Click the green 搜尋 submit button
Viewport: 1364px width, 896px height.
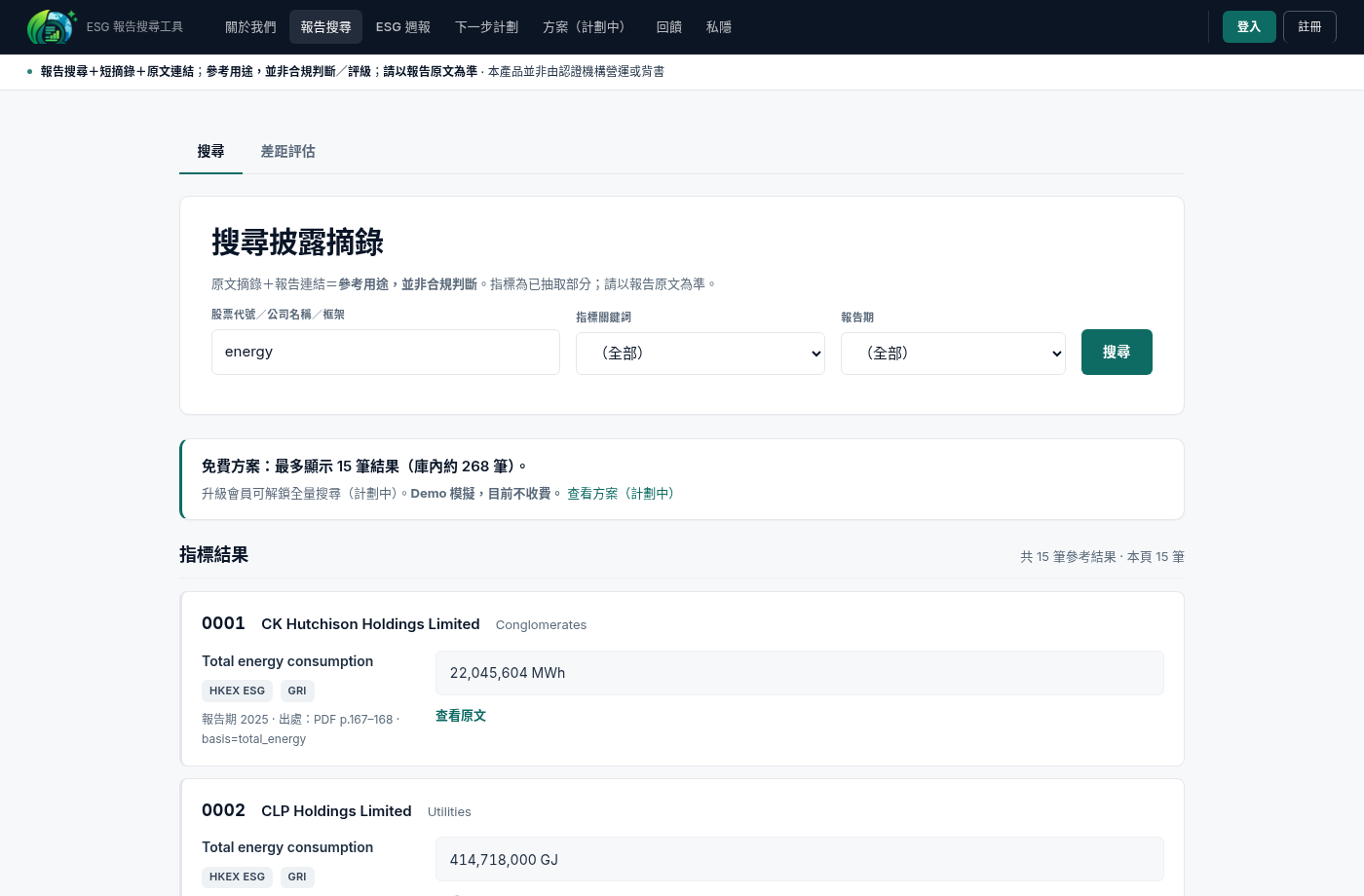click(x=1117, y=352)
